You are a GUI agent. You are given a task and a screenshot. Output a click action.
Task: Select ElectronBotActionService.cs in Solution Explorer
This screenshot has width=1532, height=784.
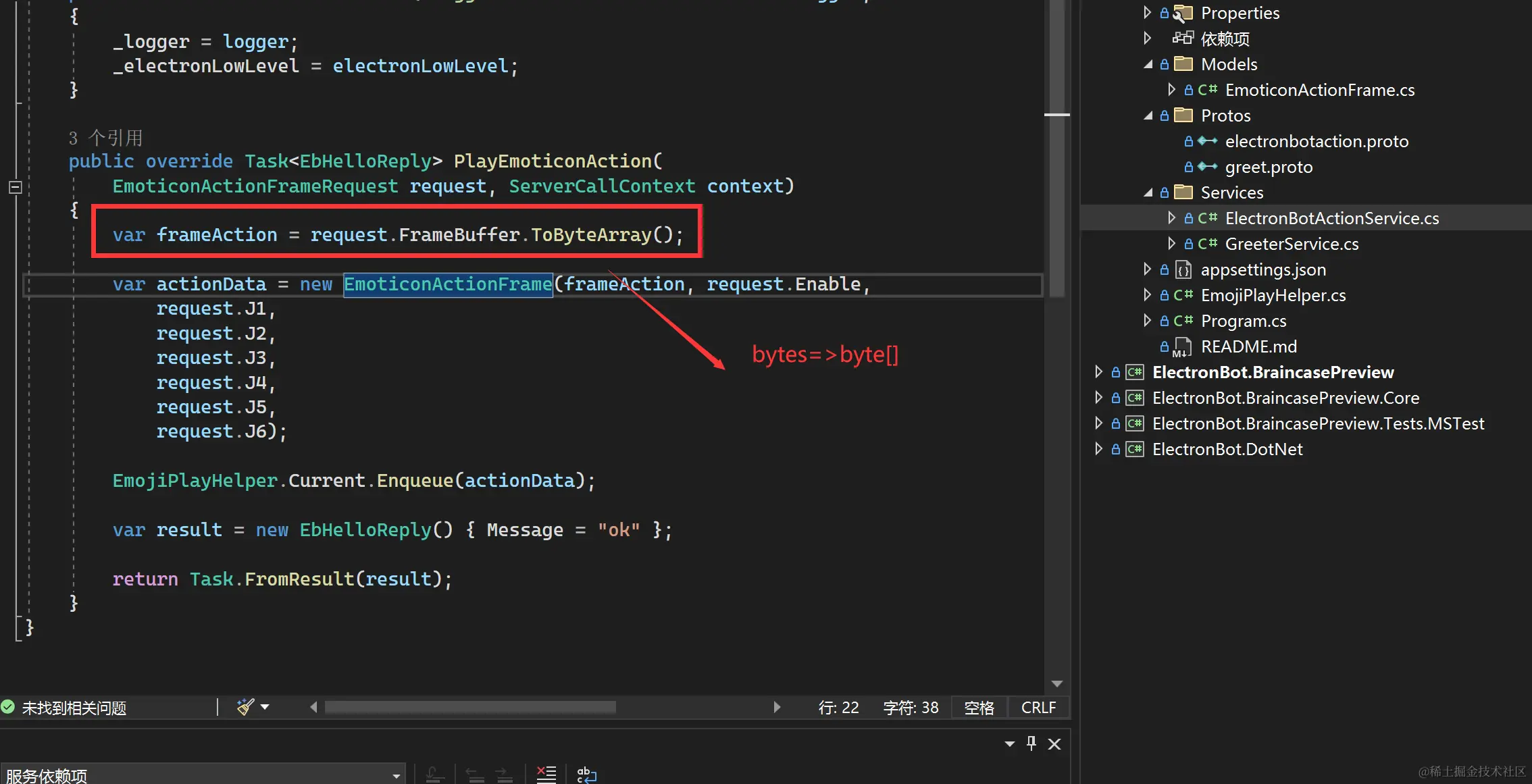[1331, 218]
